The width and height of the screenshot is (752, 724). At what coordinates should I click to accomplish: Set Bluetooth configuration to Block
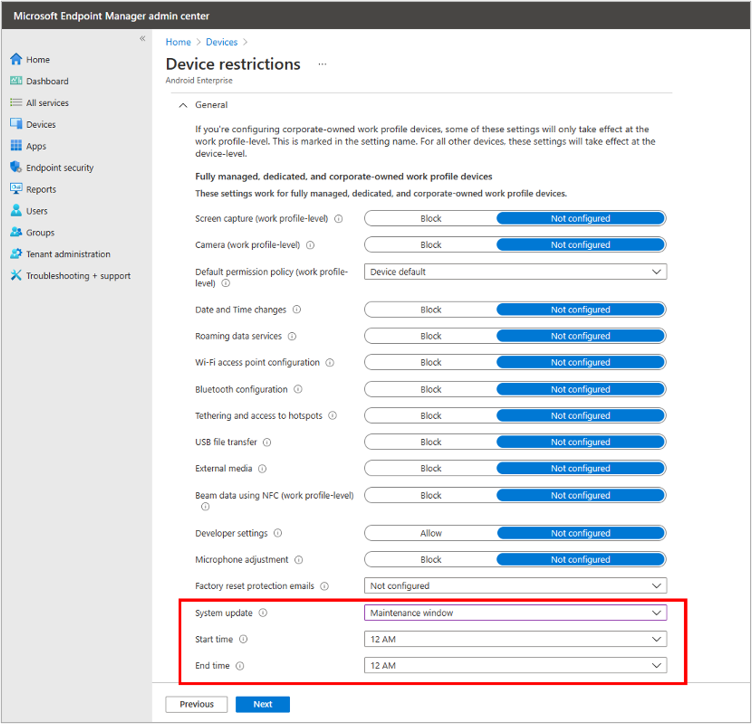click(x=431, y=389)
